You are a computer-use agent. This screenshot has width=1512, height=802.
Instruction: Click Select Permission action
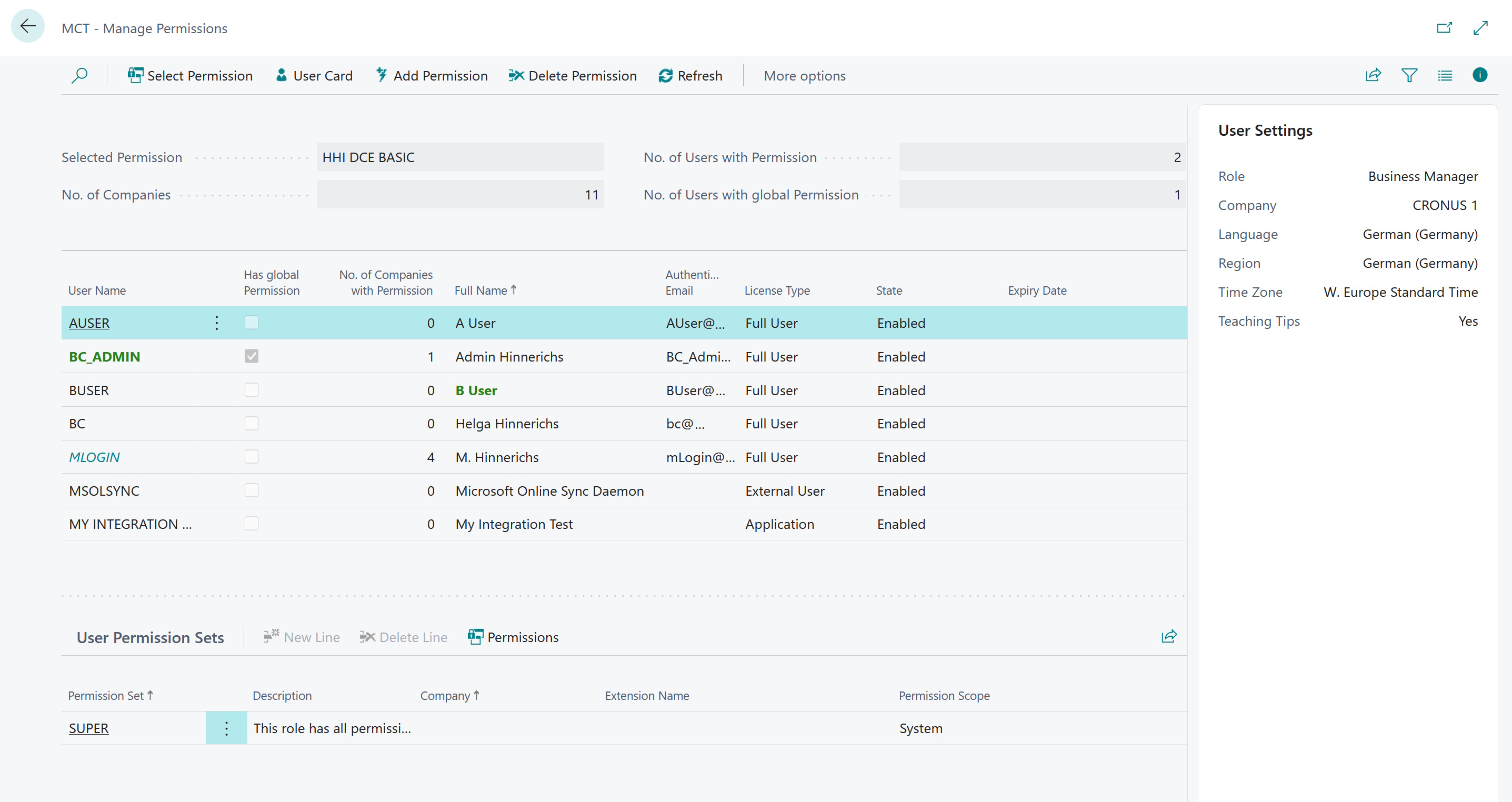coord(190,76)
